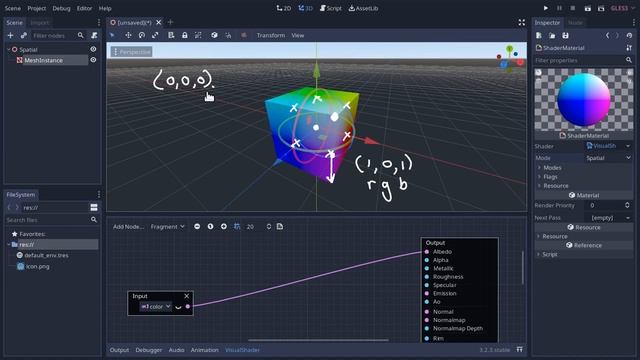Toggle Use Local Space cube icon
Image resolution: width=640 pixels, height=360 pixels.
click(214, 36)
